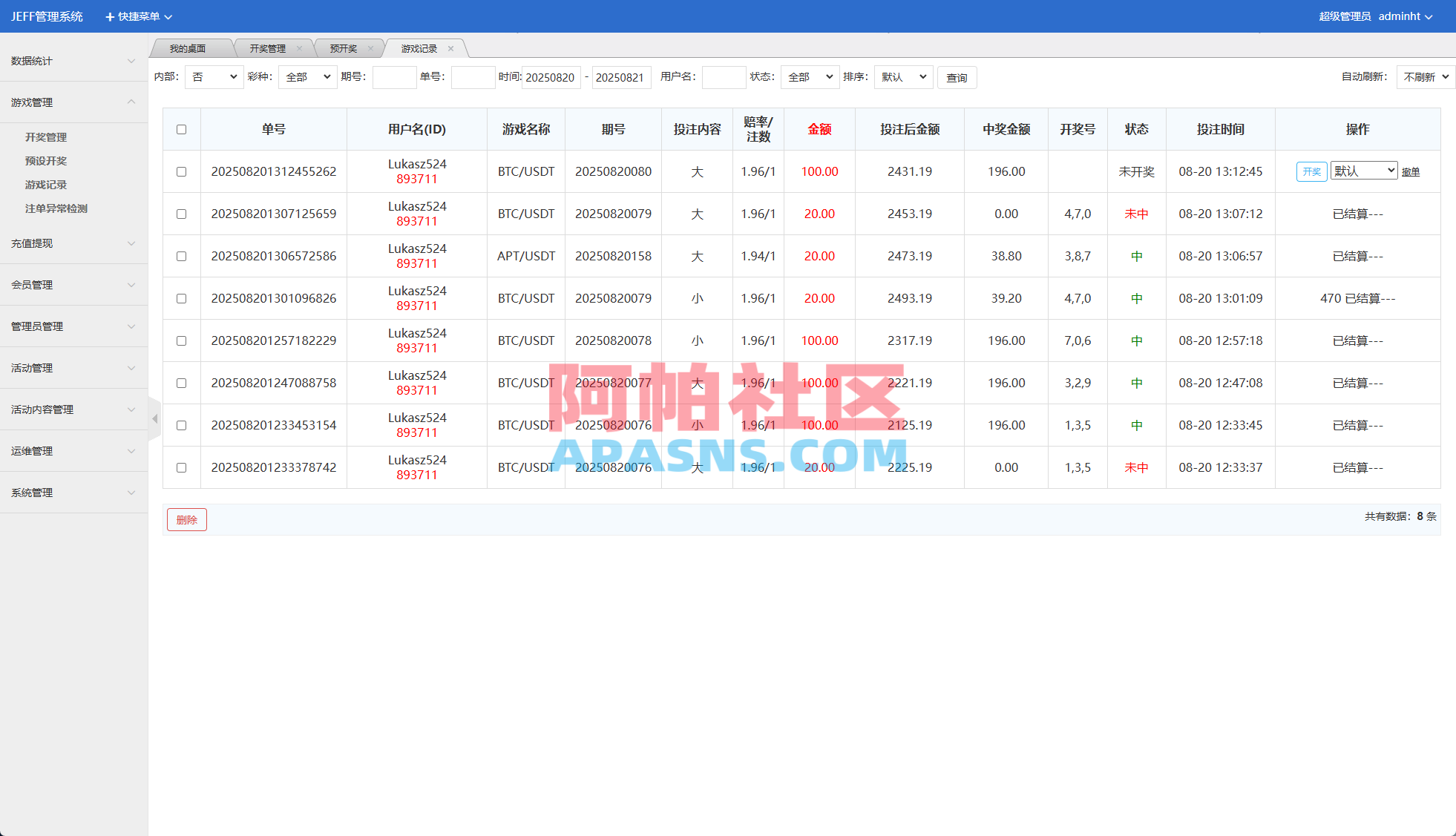Open 预设开奖 in sidebar
The width and height of the screenshot is (1456, 836).
[46, 161]
